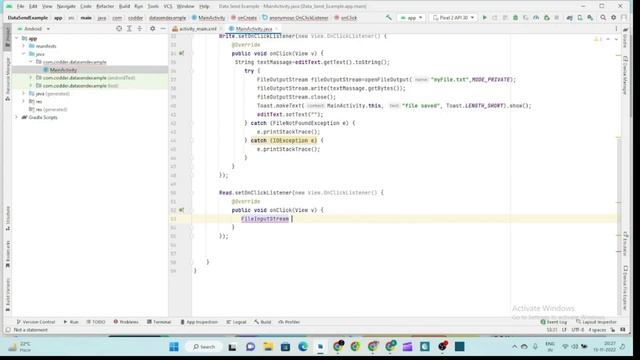Open the Layout Inspector button

(x=596, y=322)
